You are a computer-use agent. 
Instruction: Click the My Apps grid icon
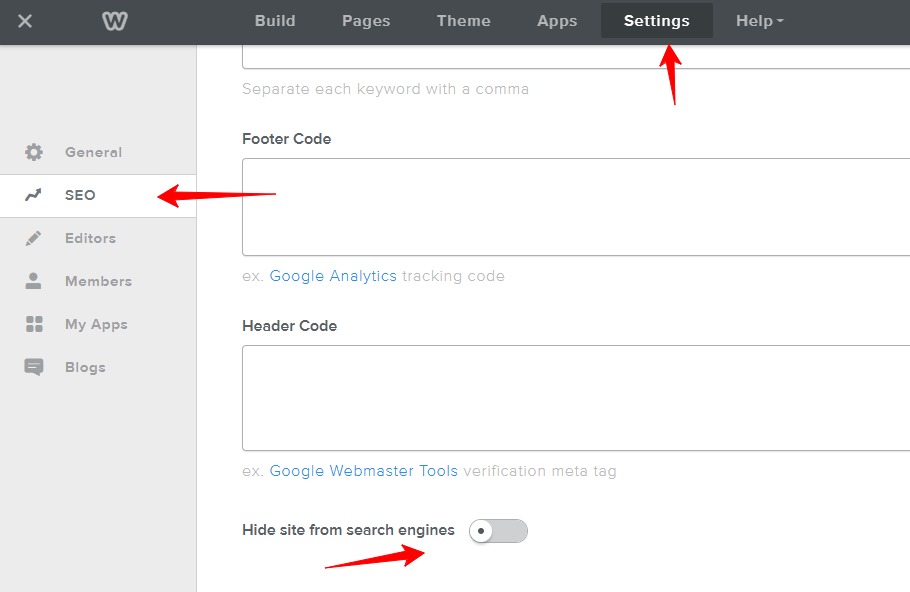coord(34,324)
